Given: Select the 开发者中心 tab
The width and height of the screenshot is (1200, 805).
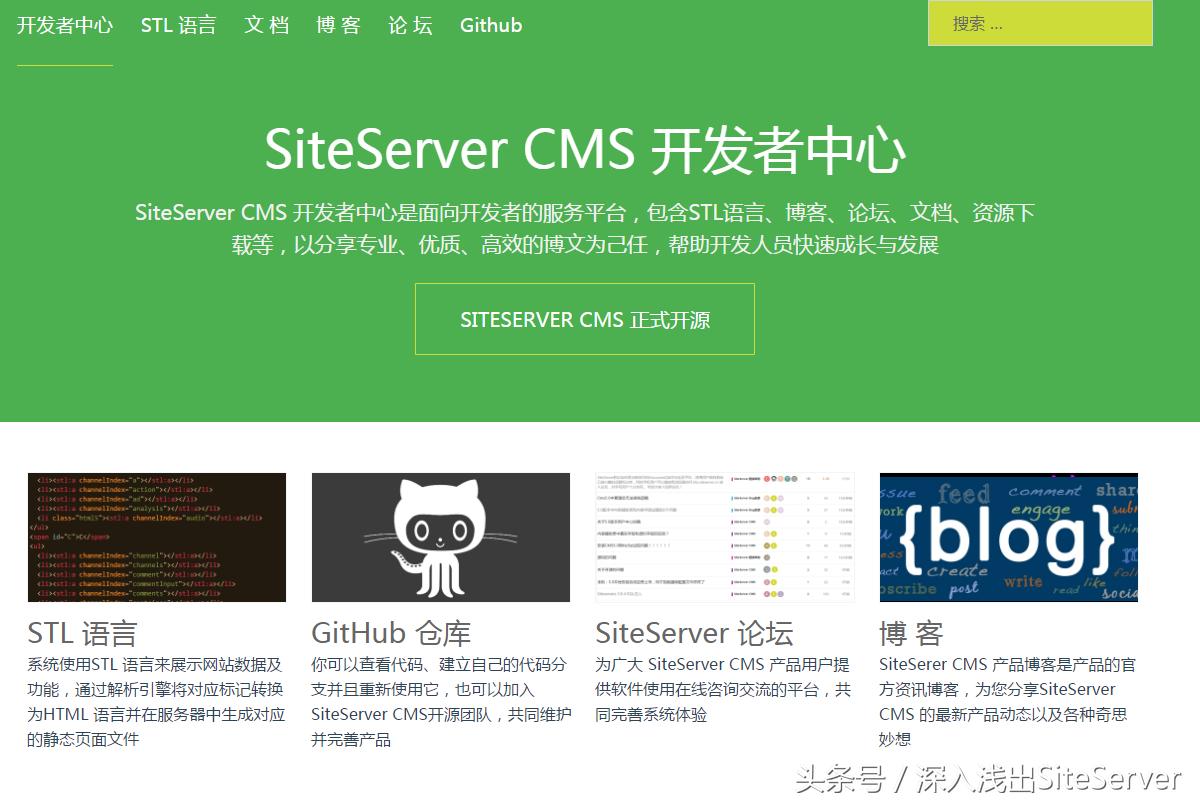Looking at the screenshot, I should click(65, 25).
